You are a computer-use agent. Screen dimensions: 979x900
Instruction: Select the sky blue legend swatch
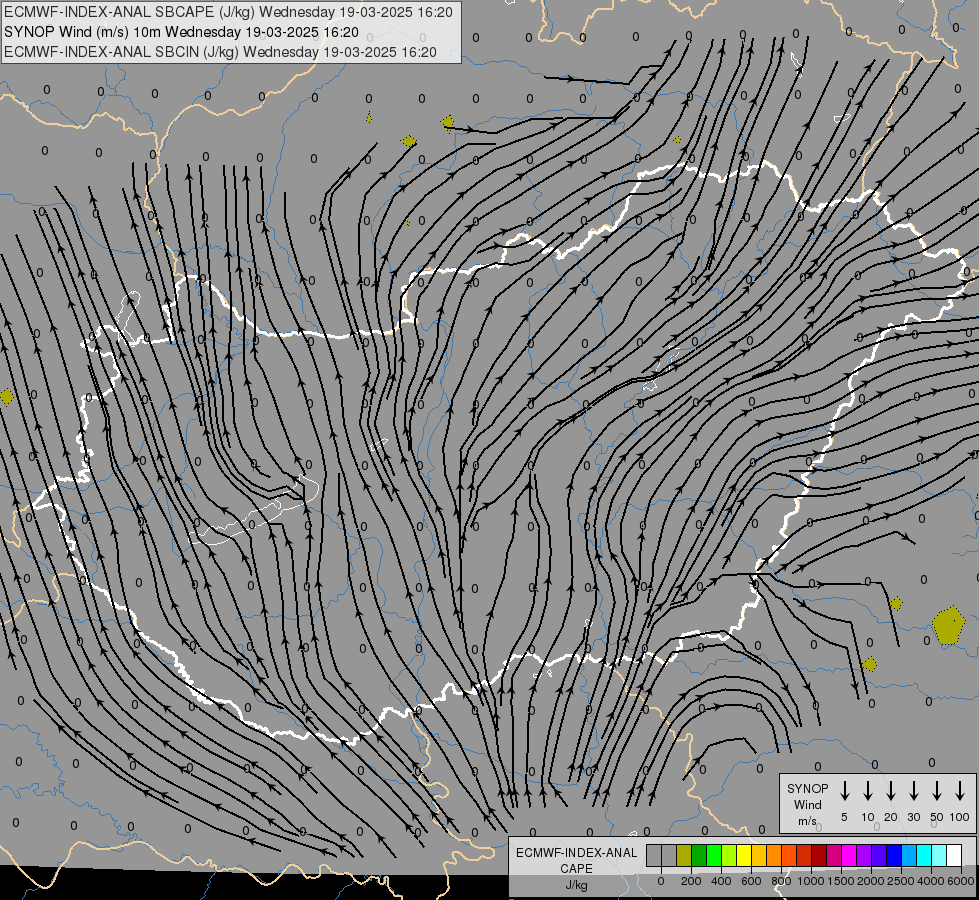[x=908, y=855]
